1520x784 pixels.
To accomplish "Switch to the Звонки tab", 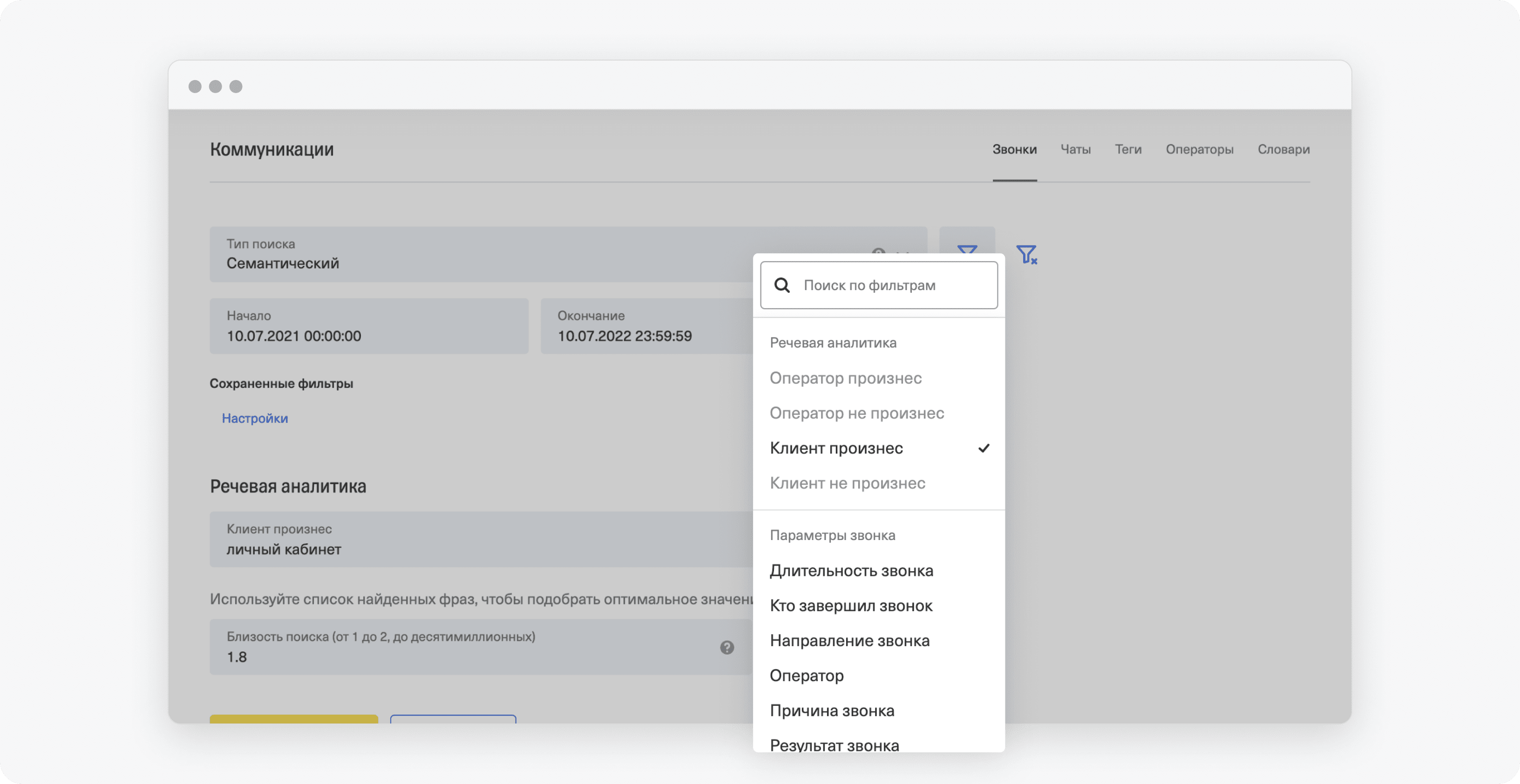I will point(1014,149).
